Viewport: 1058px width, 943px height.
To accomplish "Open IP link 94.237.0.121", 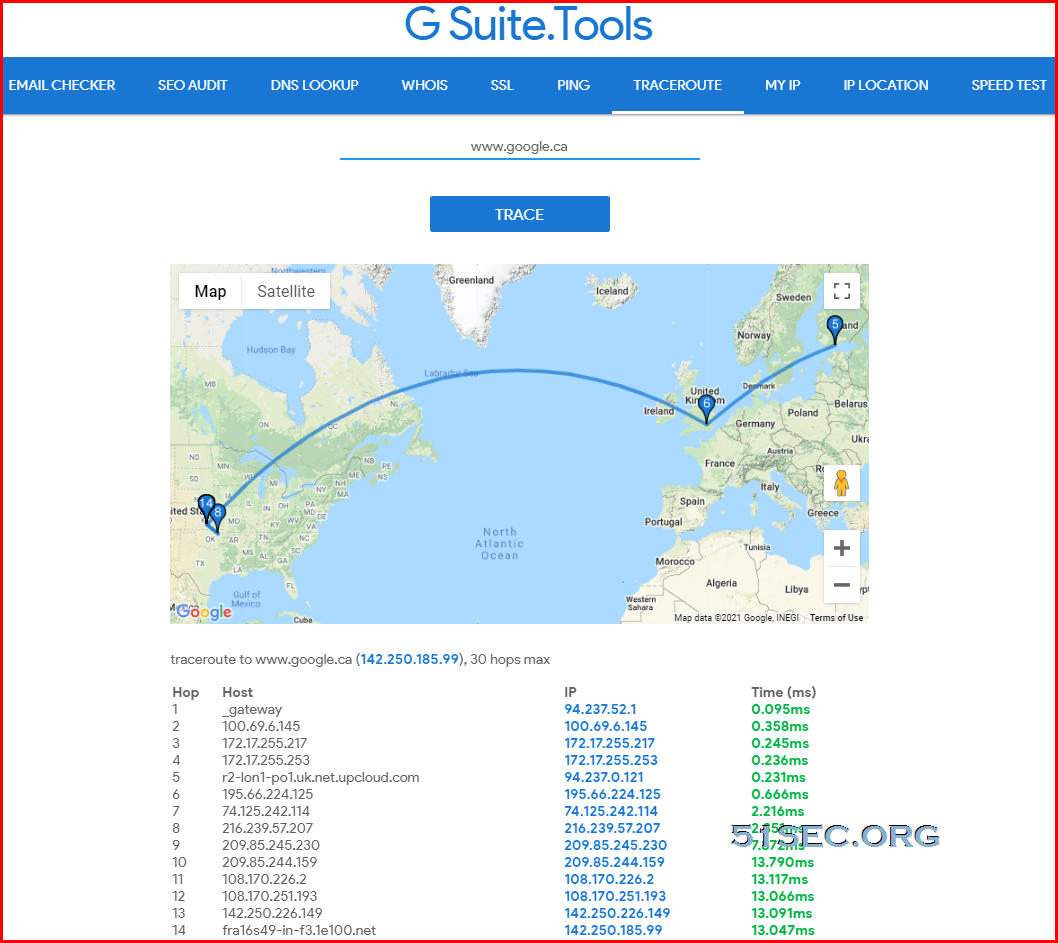I will tap(603, 777).
